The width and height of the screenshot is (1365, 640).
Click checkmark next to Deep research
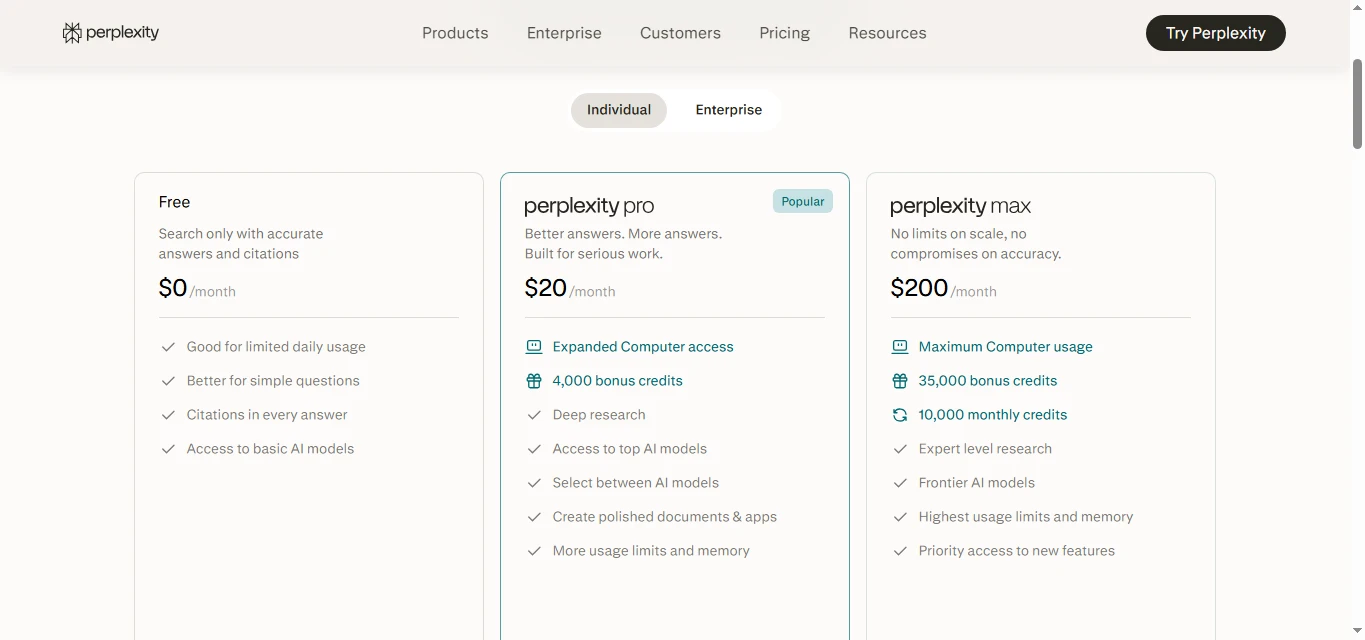click(534, 415)
